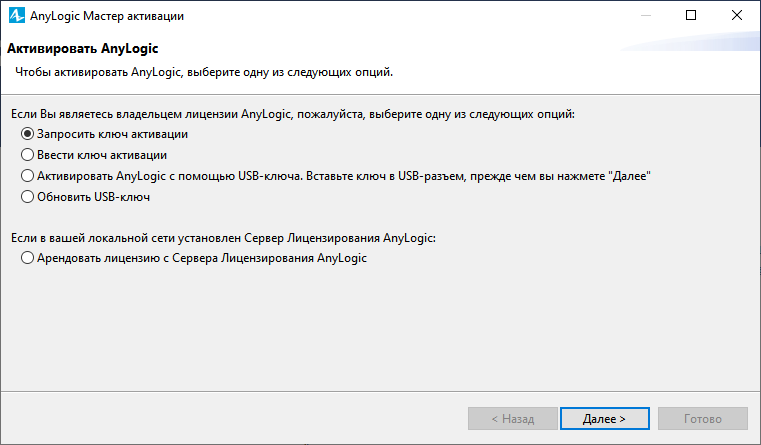Click the AnyLogic logo icon in title bar
The image size is (761, 445).
[17, 16]
